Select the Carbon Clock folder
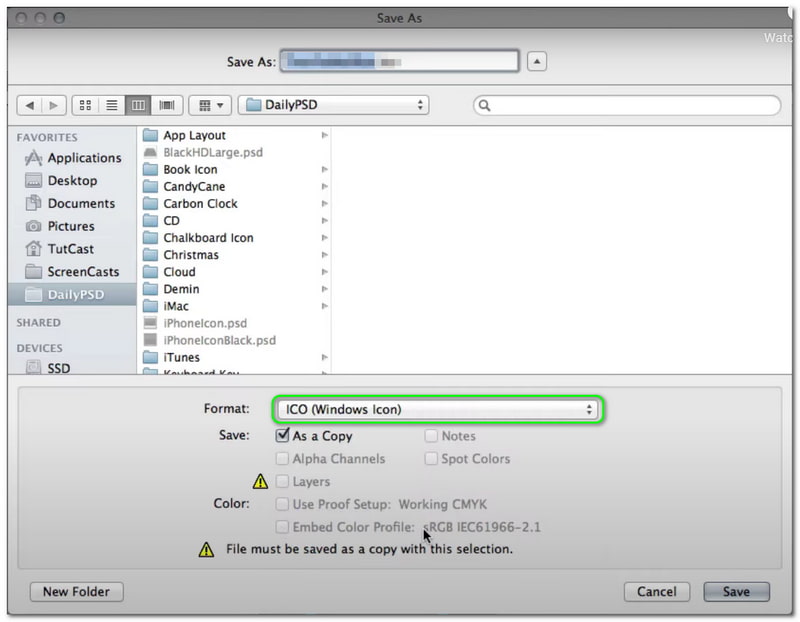 235,204
